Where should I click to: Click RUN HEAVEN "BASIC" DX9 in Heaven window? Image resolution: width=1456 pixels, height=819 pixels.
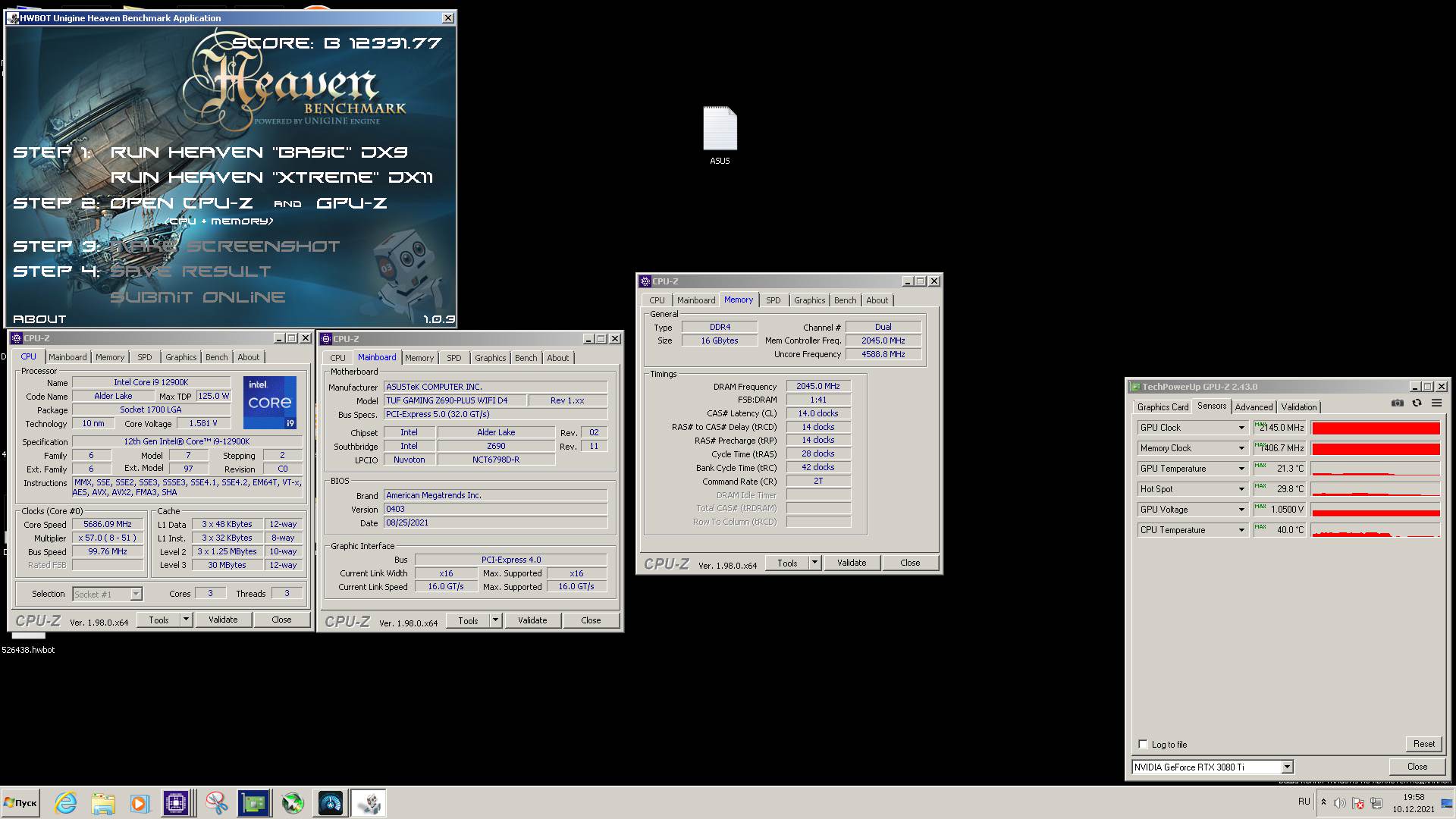click(259, 152)
